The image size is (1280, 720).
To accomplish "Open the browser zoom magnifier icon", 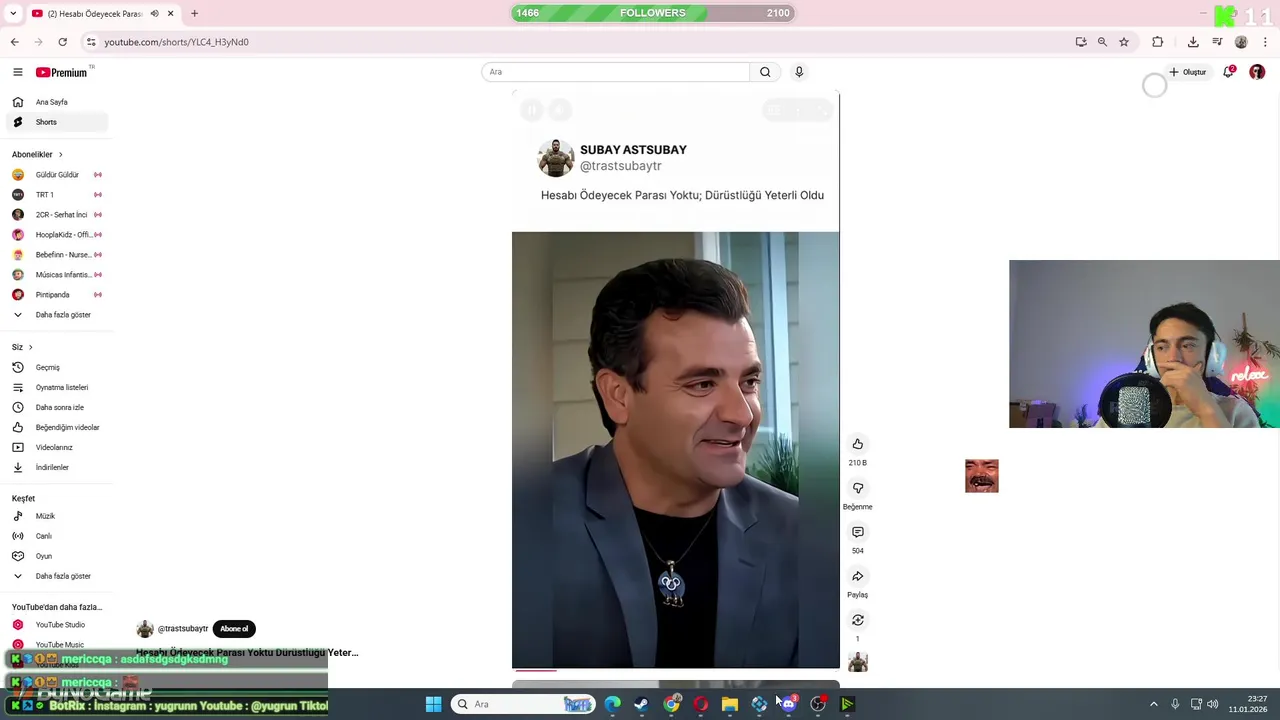I will (x=1102, y=42).
